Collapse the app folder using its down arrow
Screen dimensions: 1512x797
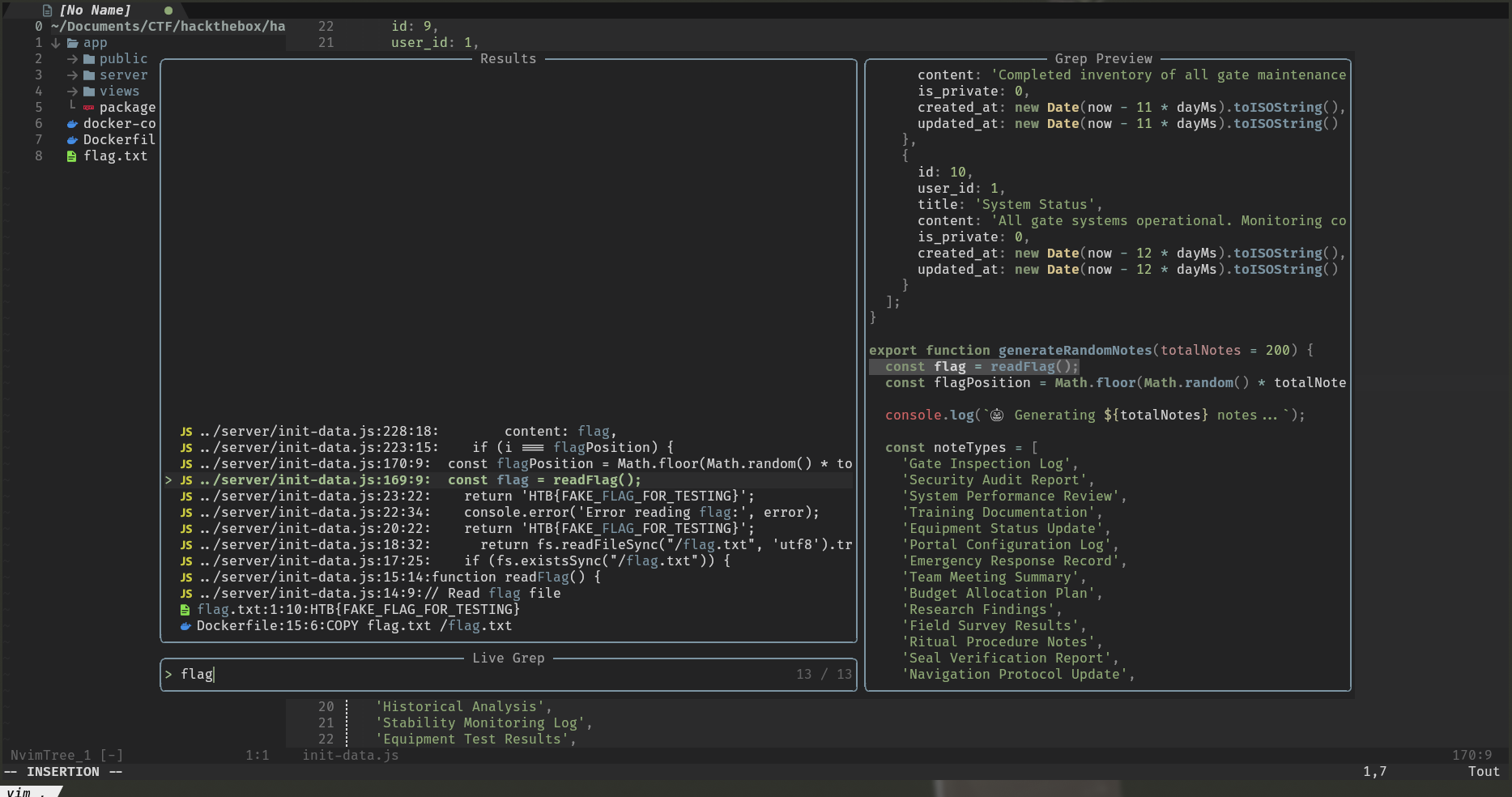[56, 43]
